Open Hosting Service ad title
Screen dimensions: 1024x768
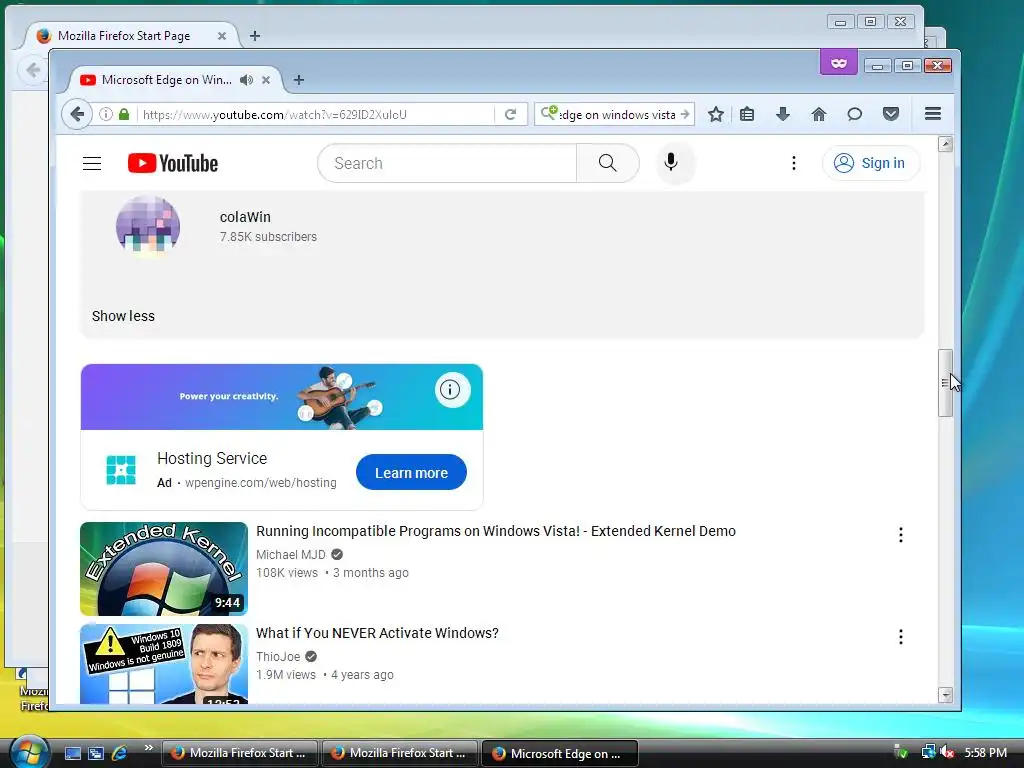click(x=212, y=458)
